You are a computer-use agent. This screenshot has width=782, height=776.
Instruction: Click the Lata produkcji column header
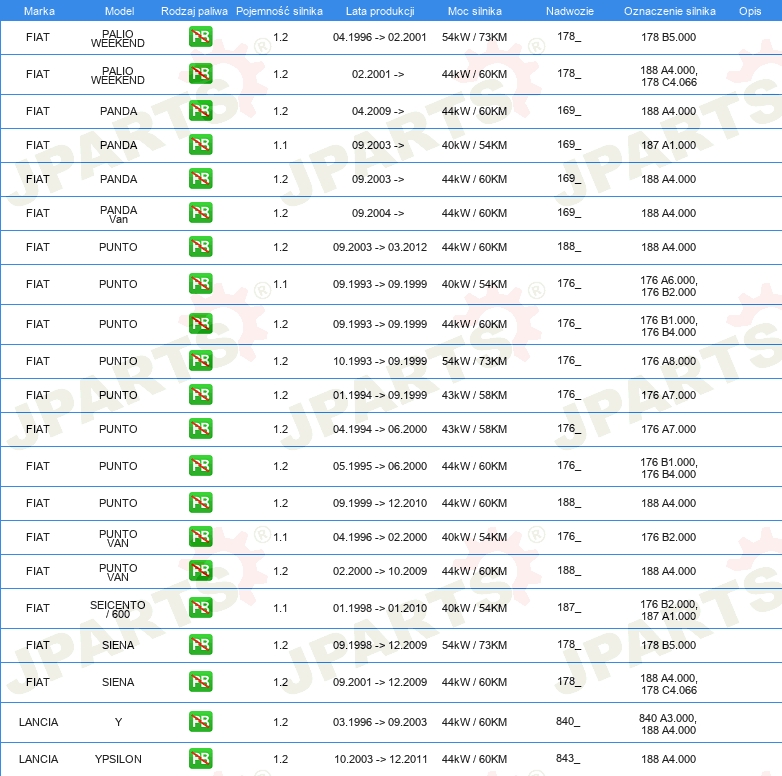click(380, 11)
